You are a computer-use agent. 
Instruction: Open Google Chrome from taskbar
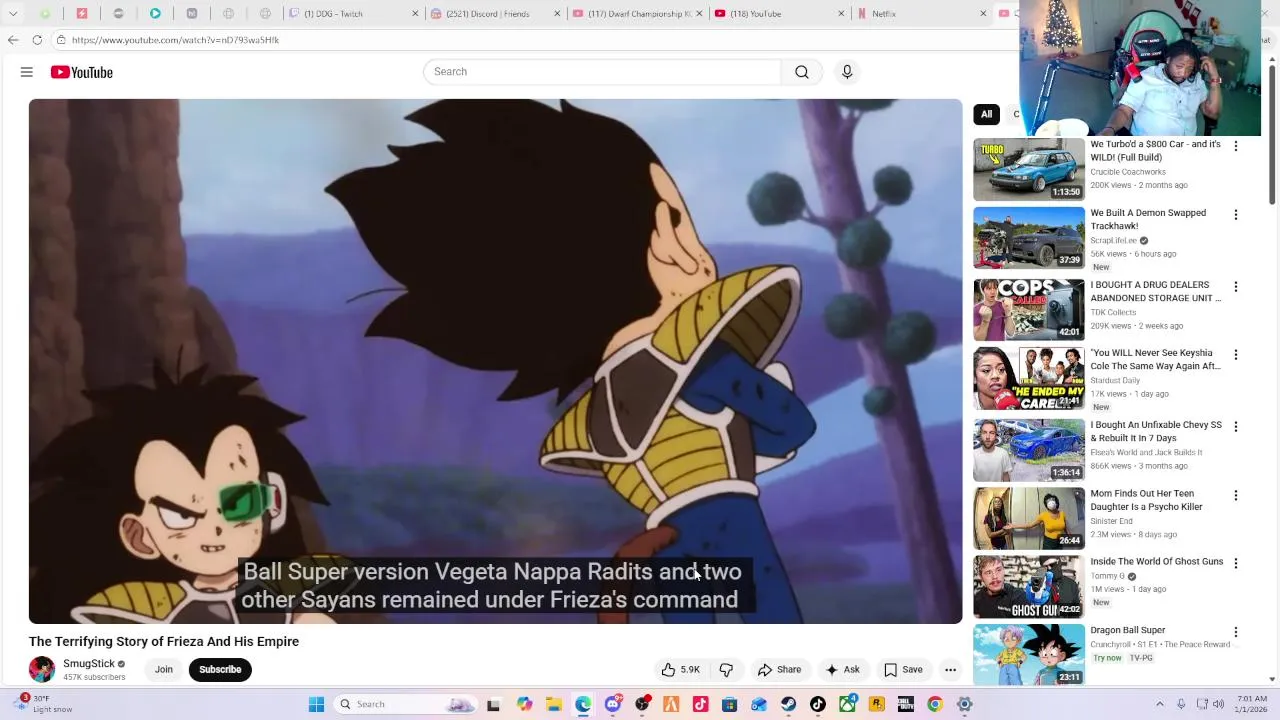click(x=935, y=704)
